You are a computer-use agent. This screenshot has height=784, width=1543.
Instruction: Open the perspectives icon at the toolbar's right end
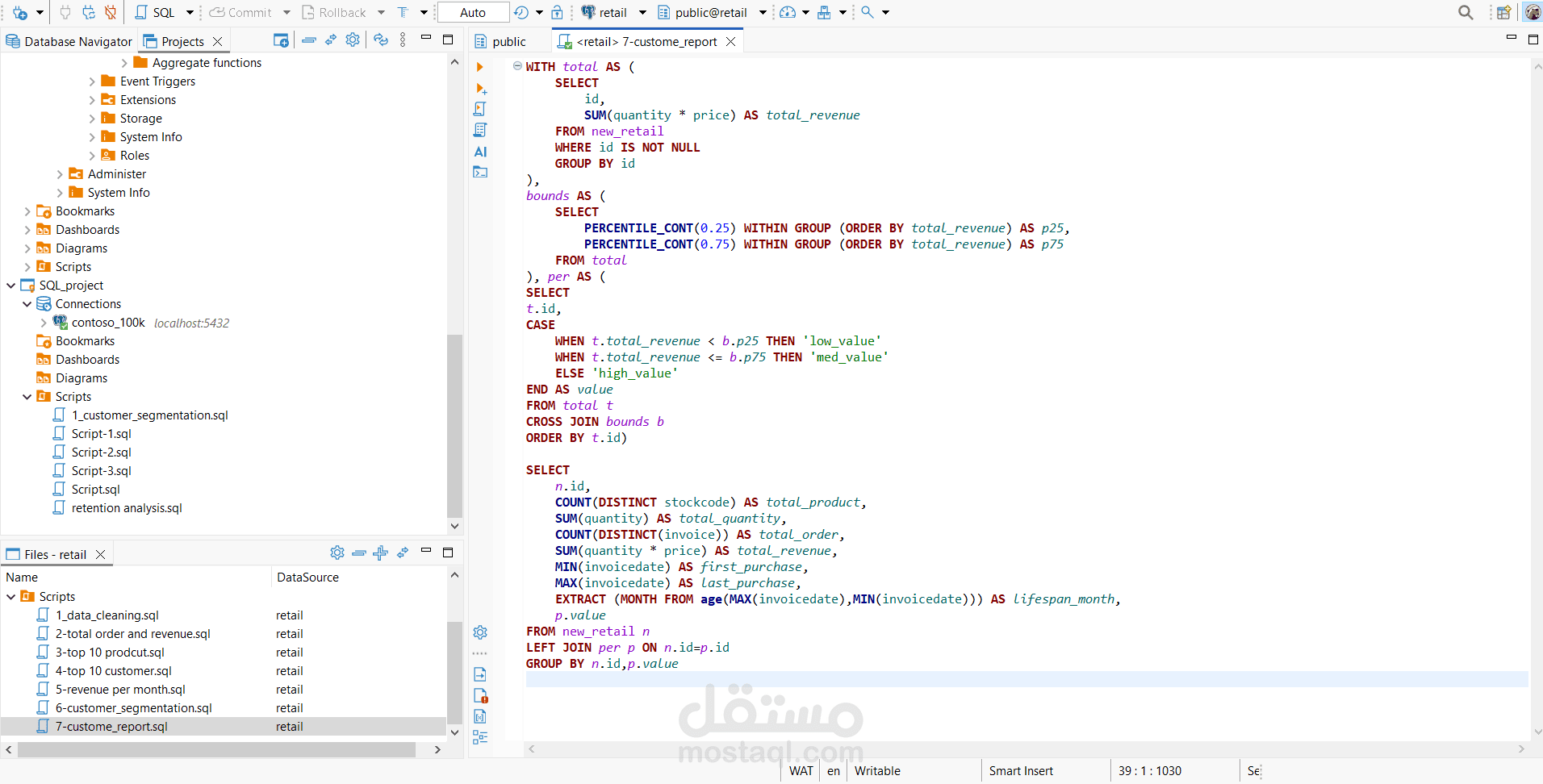1504,12
